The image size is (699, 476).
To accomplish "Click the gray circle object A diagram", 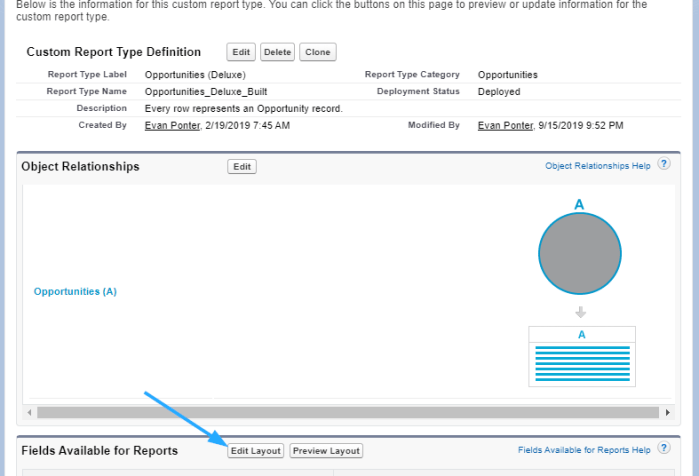I will tap(579, 254).
